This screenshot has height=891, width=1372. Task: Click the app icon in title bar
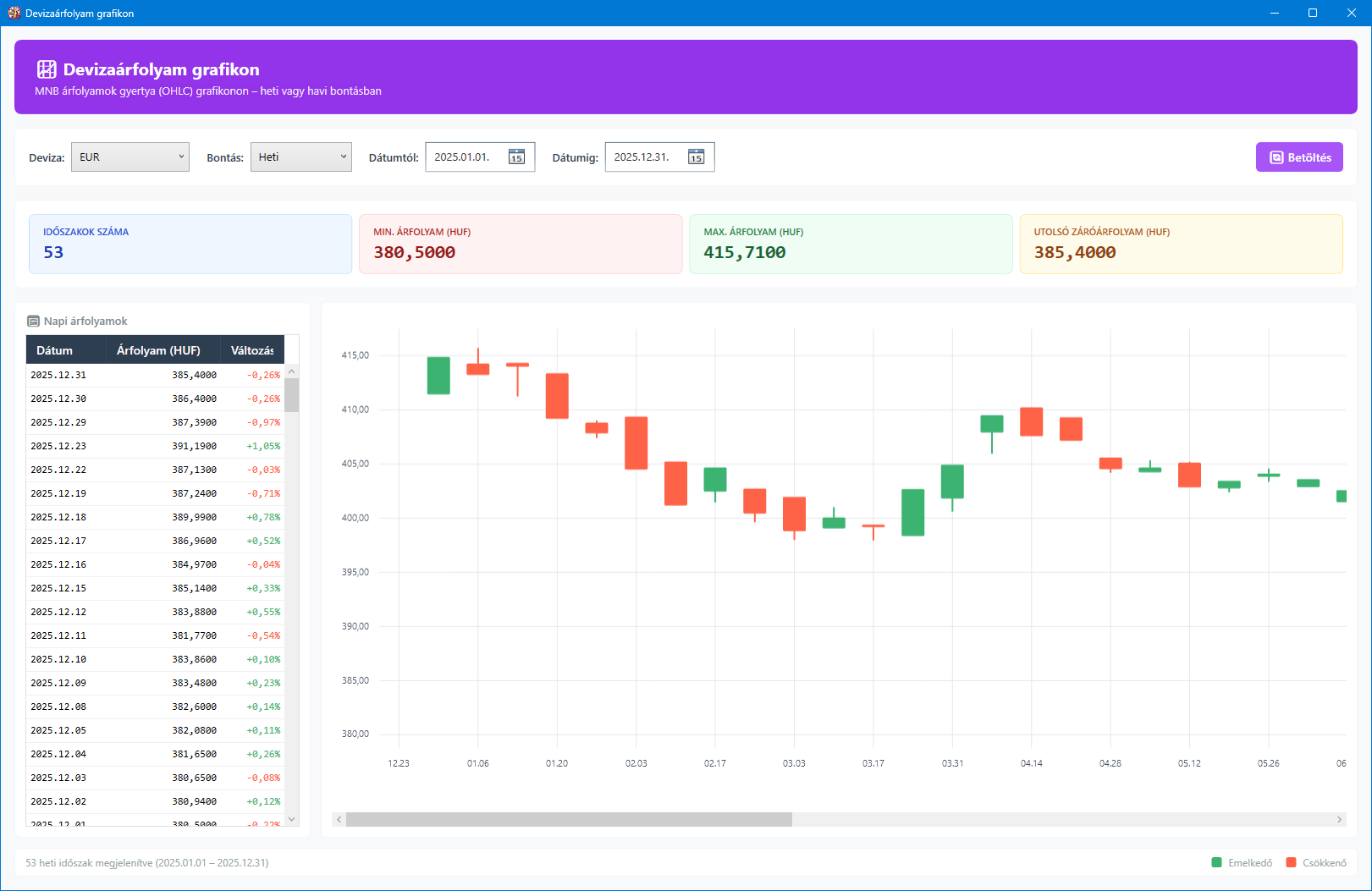pos(14,13)
